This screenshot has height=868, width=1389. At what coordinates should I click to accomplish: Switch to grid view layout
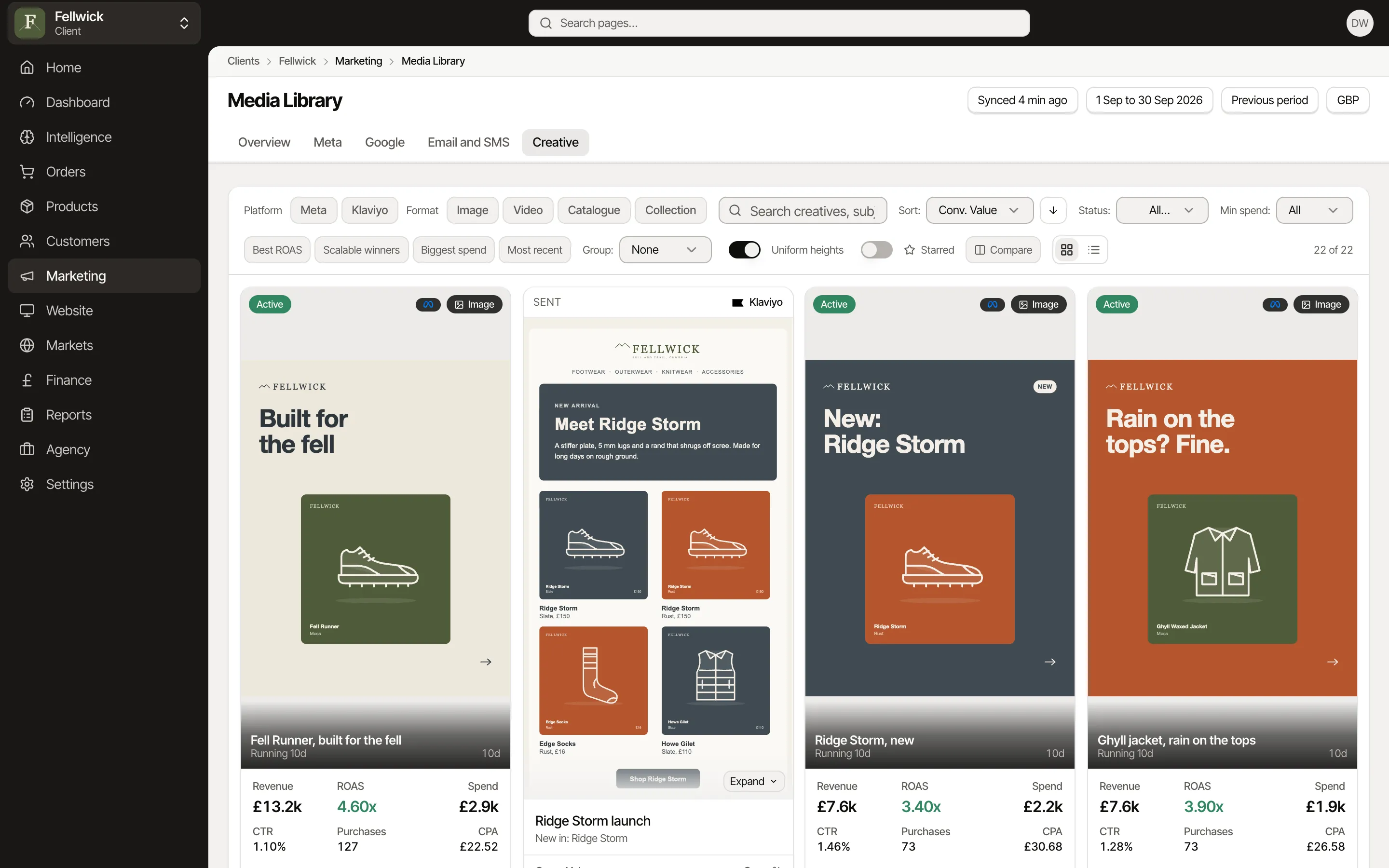click(1066, 250)
